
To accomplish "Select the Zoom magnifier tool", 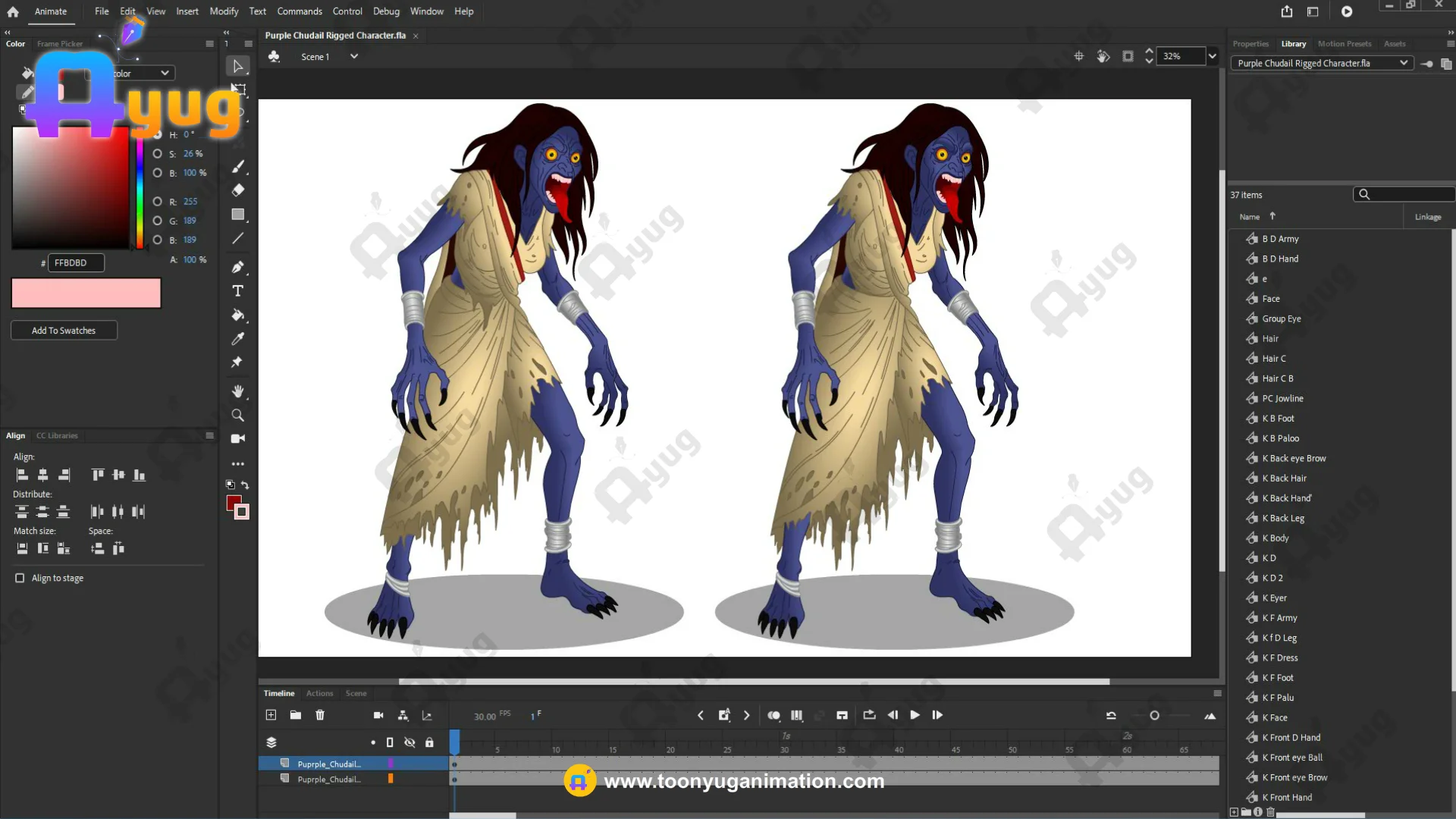I will [x=237, y=416].
